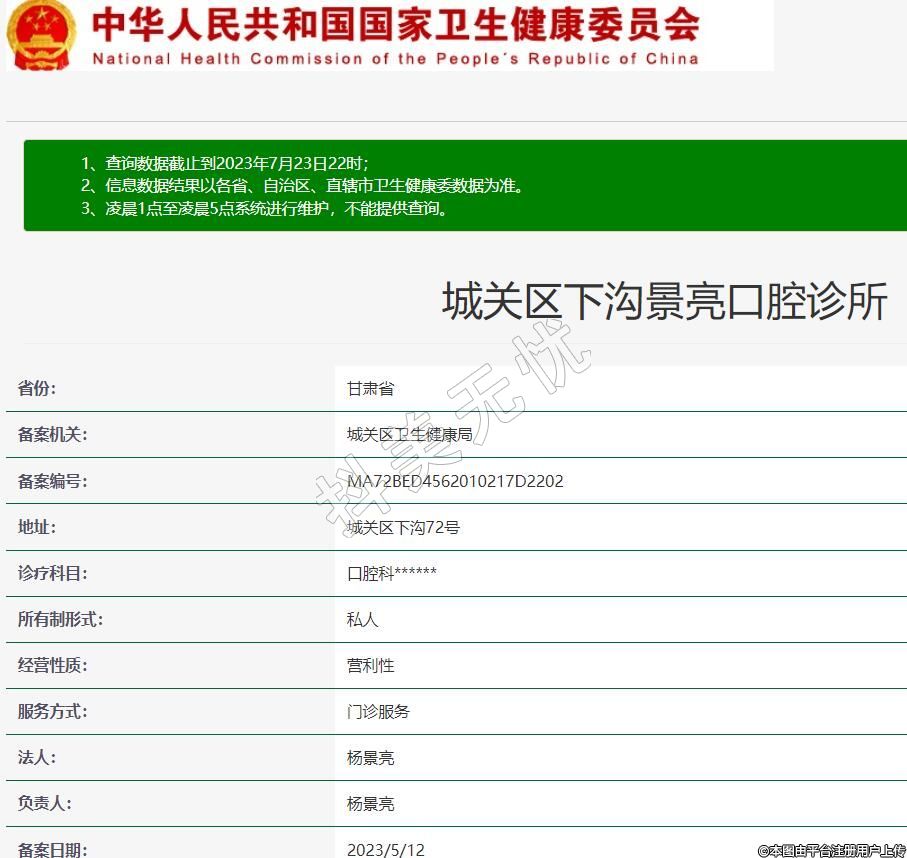This screenshot has width=907, height=858.
Task: Select the 城关区卫生健康局 filing authority value
Action: (409, 435)
